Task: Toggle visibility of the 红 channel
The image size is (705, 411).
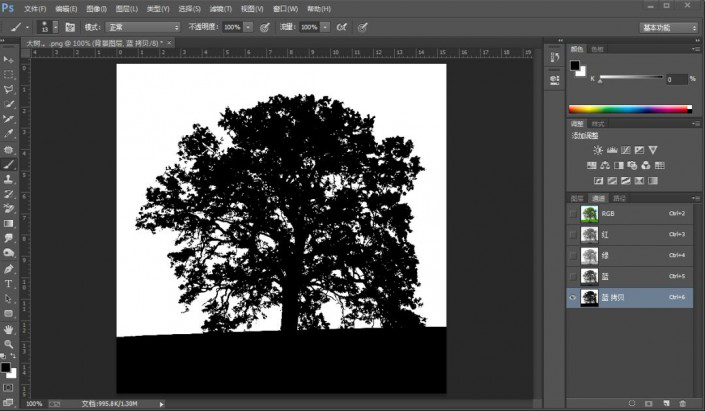Action: coord(572,235)
